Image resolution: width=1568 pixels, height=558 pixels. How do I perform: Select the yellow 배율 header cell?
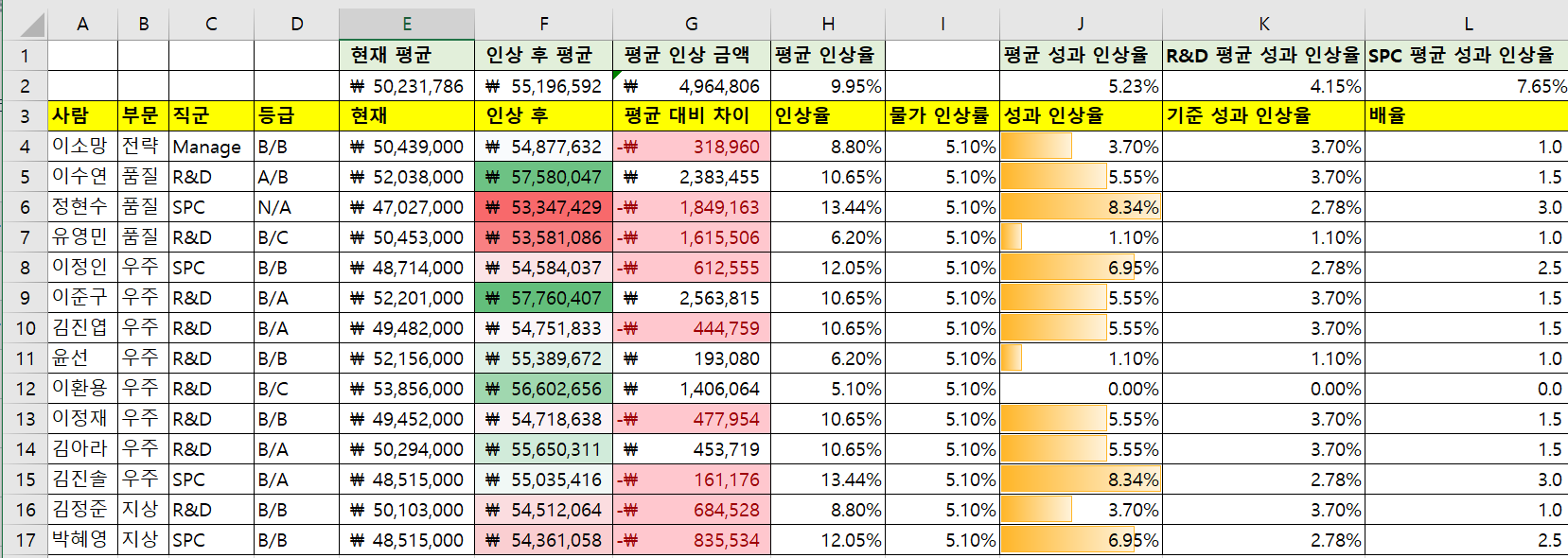(1466, 115)
